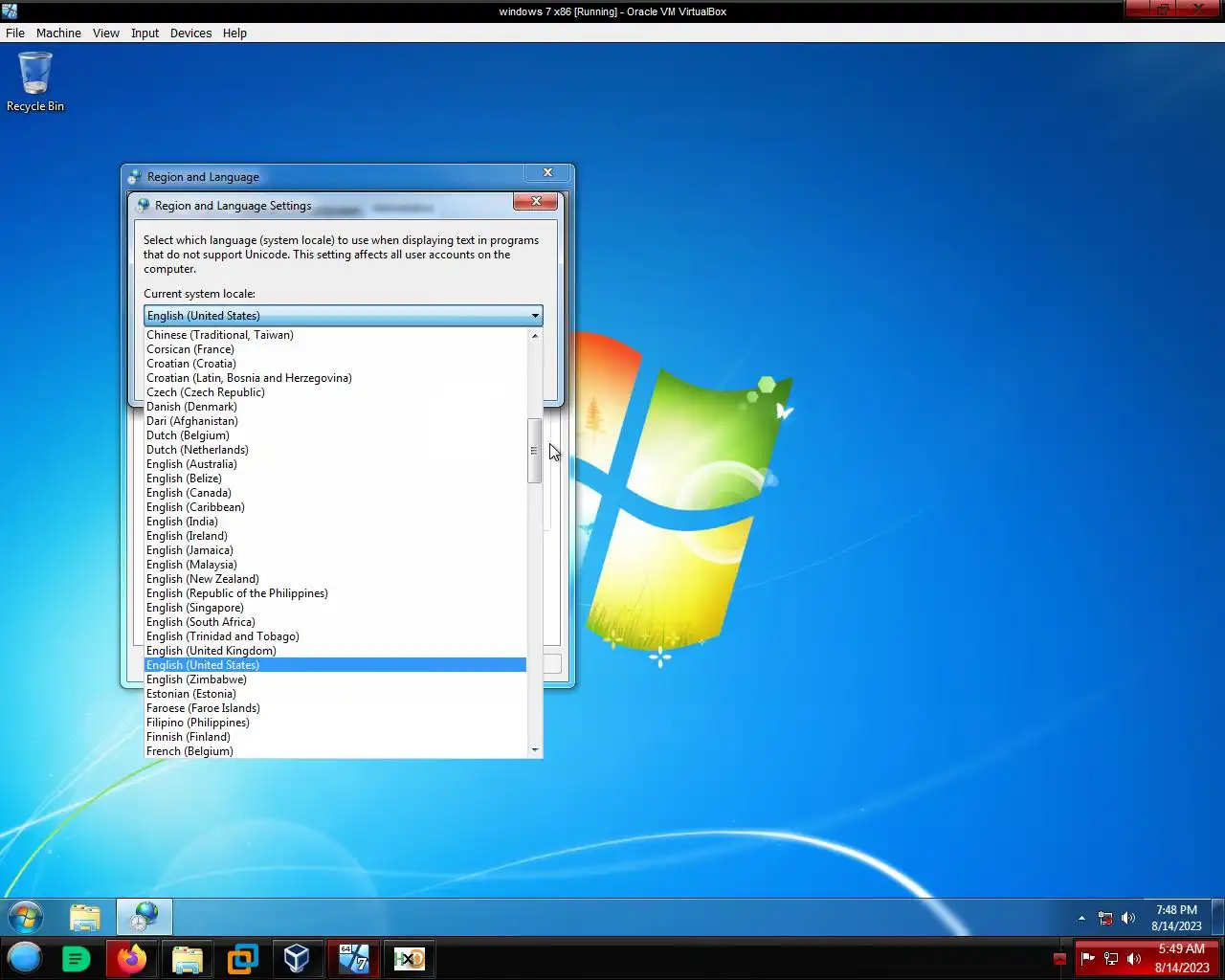Open the guest clock showing 7:48 PM
This screenshot has width=1225, height=980.
click(1176, 918)
